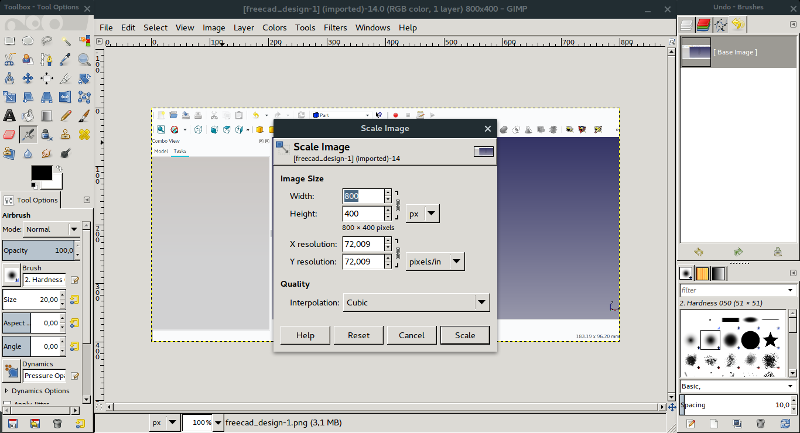
Task: Select the Text tool
Action: tap(9, 116)
